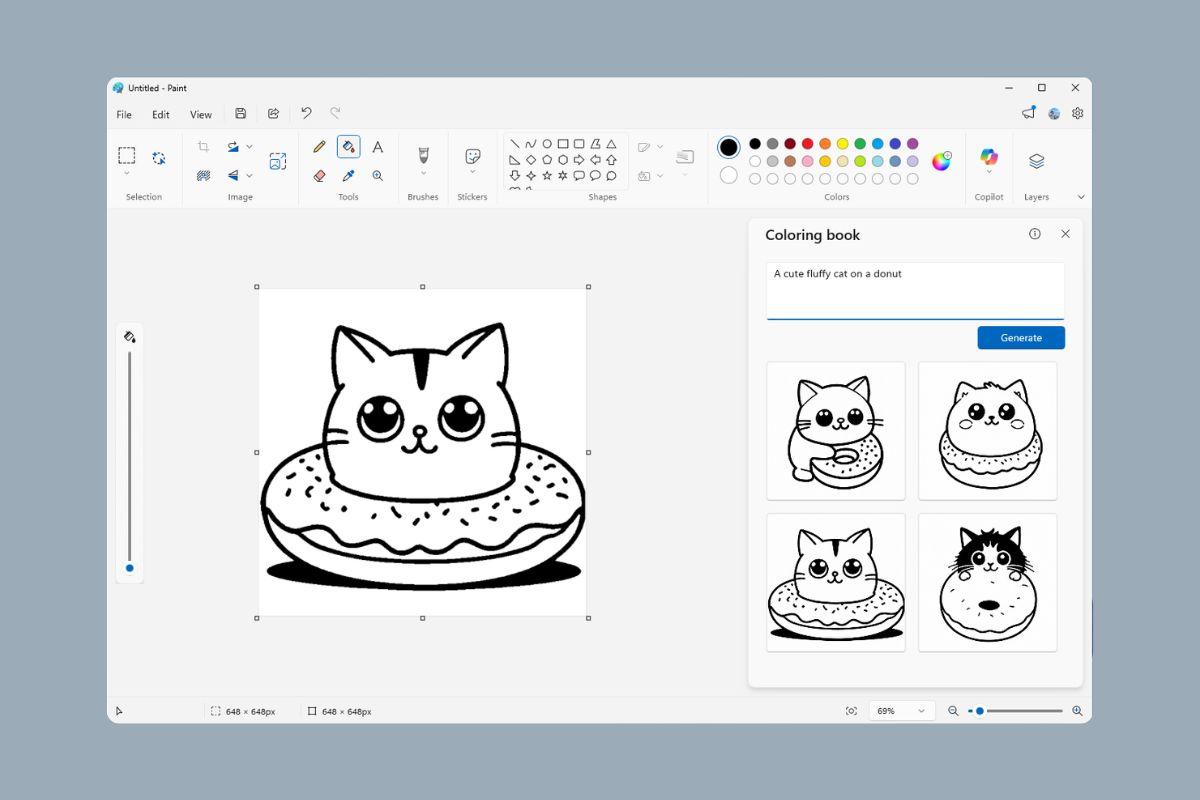Open the View menu
This screenshot has width=1200, height=800.
[x=201, y=115]
